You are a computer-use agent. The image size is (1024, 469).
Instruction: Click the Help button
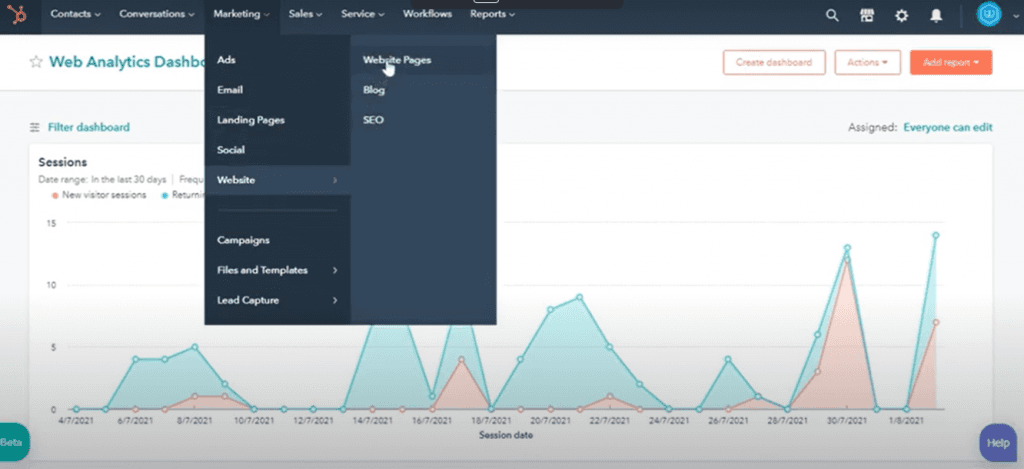click(998, 443)
